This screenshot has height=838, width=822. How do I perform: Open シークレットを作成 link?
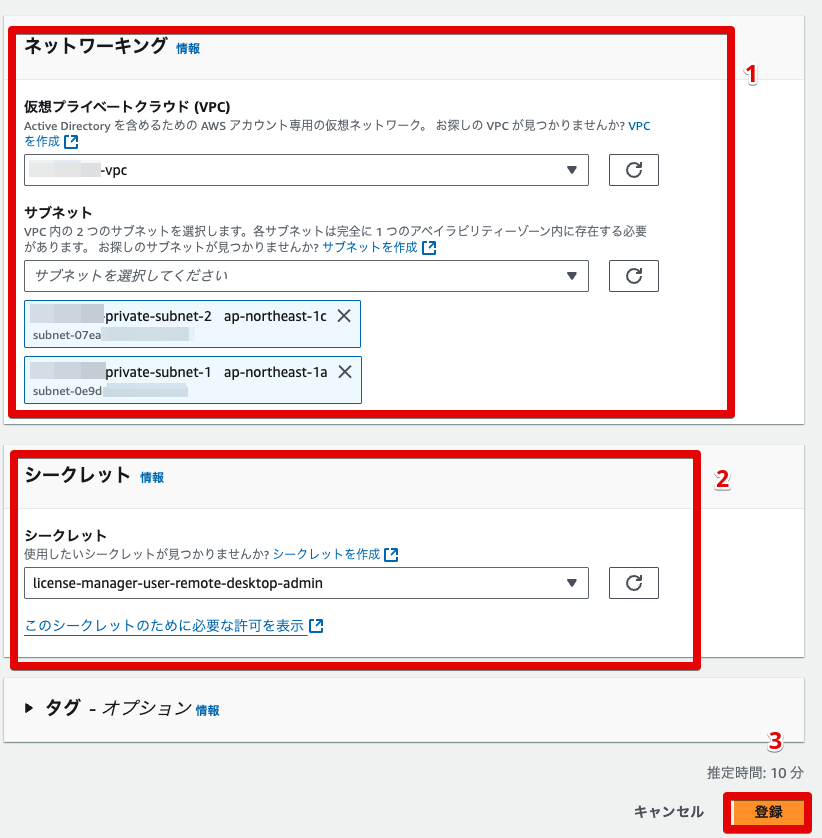pyautogui.click(x=327, y=554)
